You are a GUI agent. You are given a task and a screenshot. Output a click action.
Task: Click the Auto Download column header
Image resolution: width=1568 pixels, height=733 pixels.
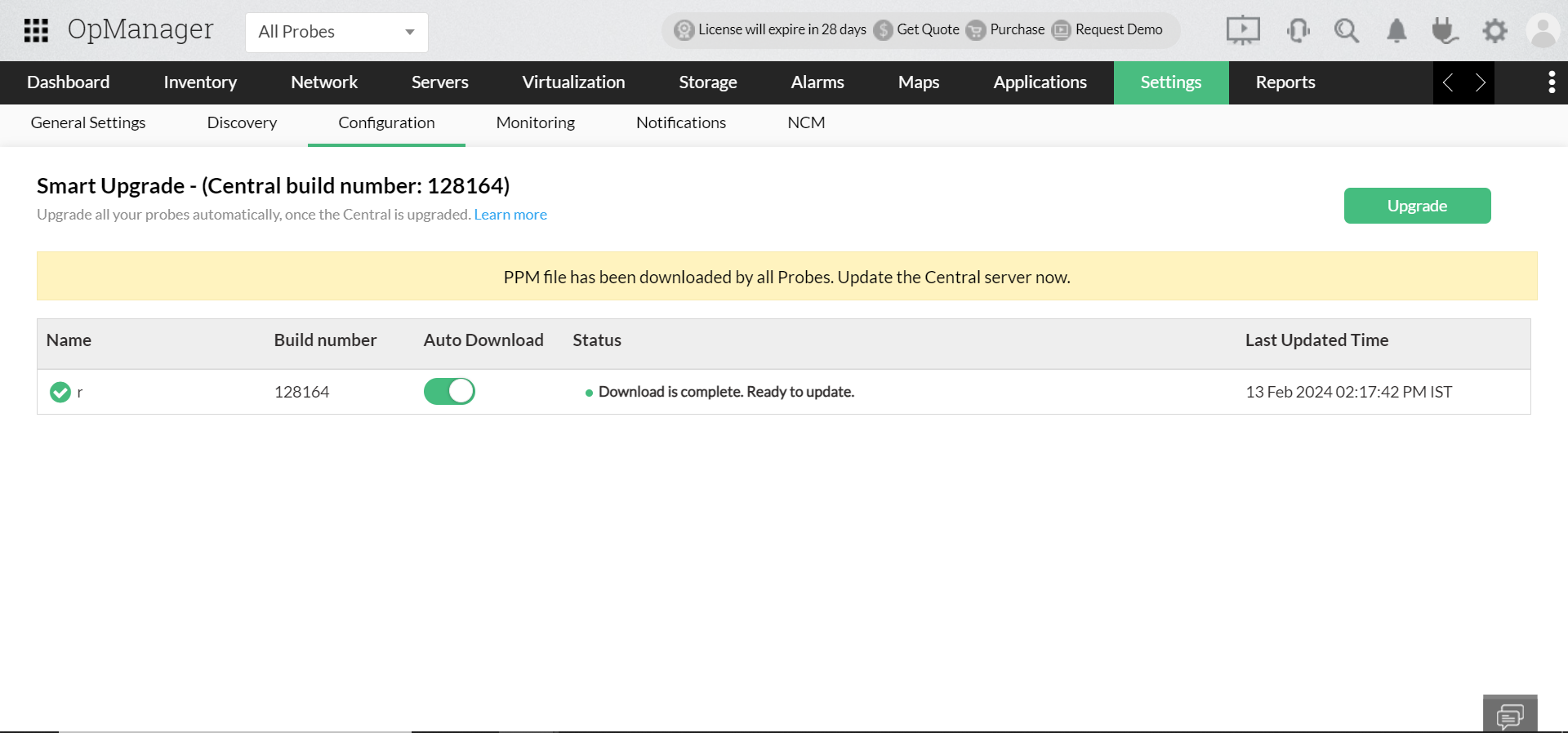click(483, 340)
